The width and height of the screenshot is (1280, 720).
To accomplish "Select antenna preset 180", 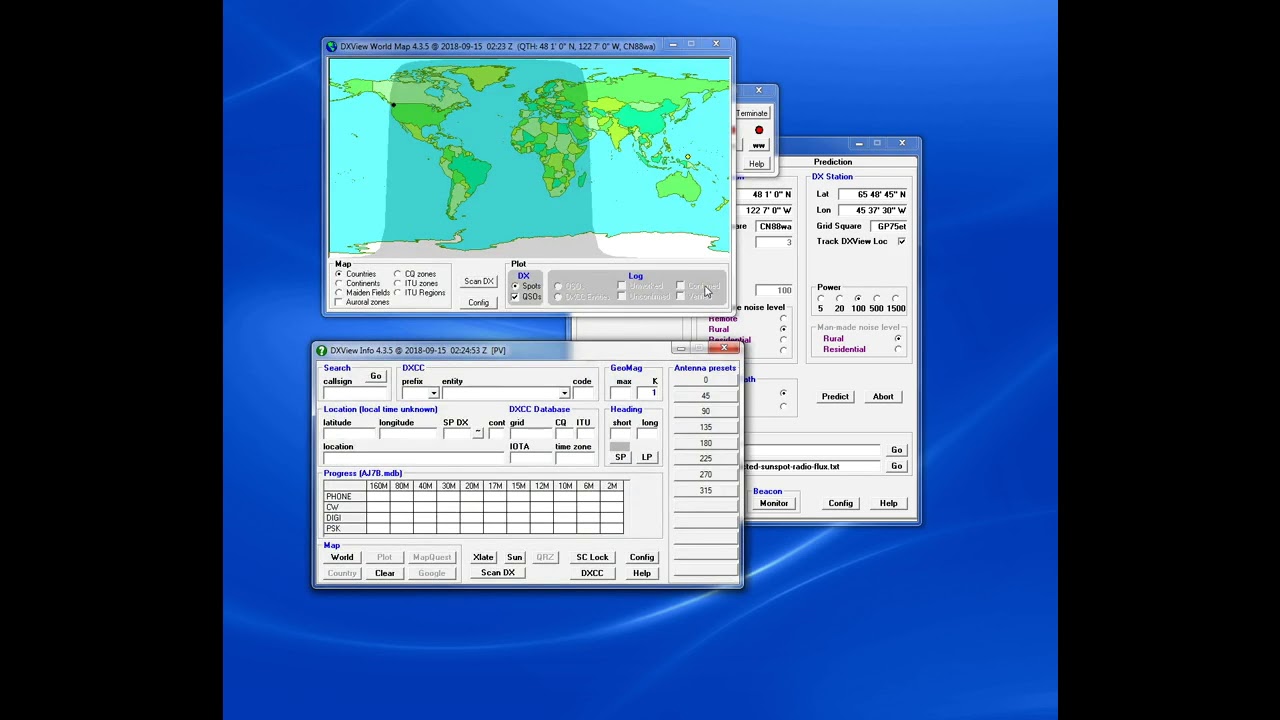I will (x=706, y=443).
